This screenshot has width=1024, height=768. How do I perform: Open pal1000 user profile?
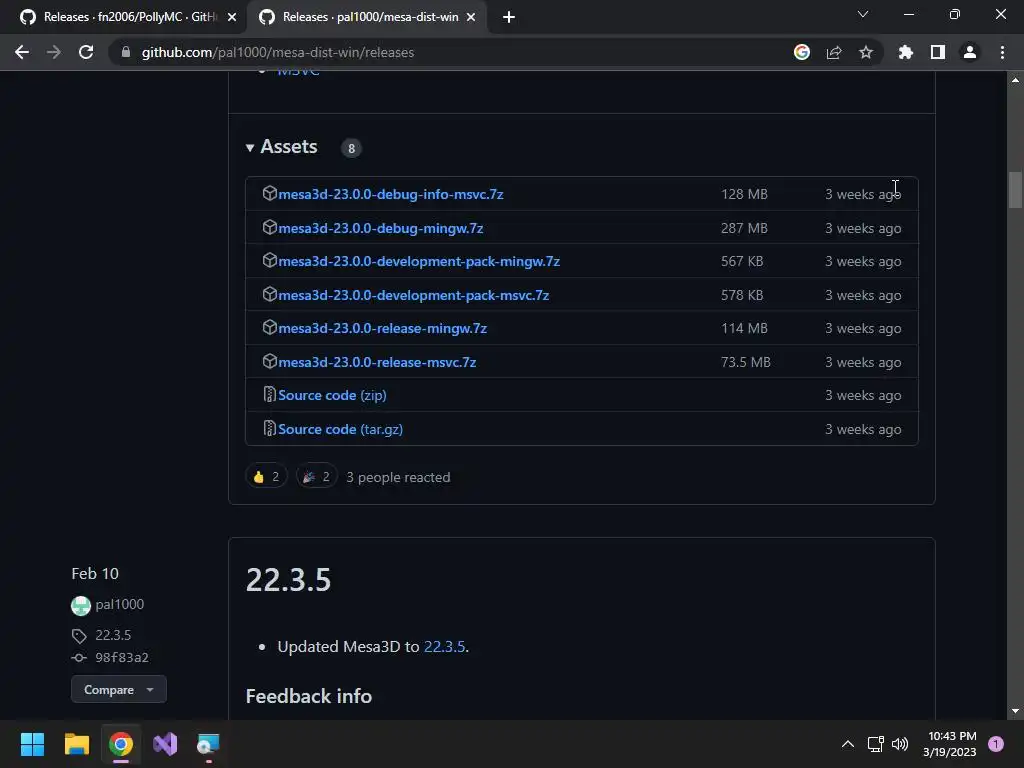coord(120,605)
